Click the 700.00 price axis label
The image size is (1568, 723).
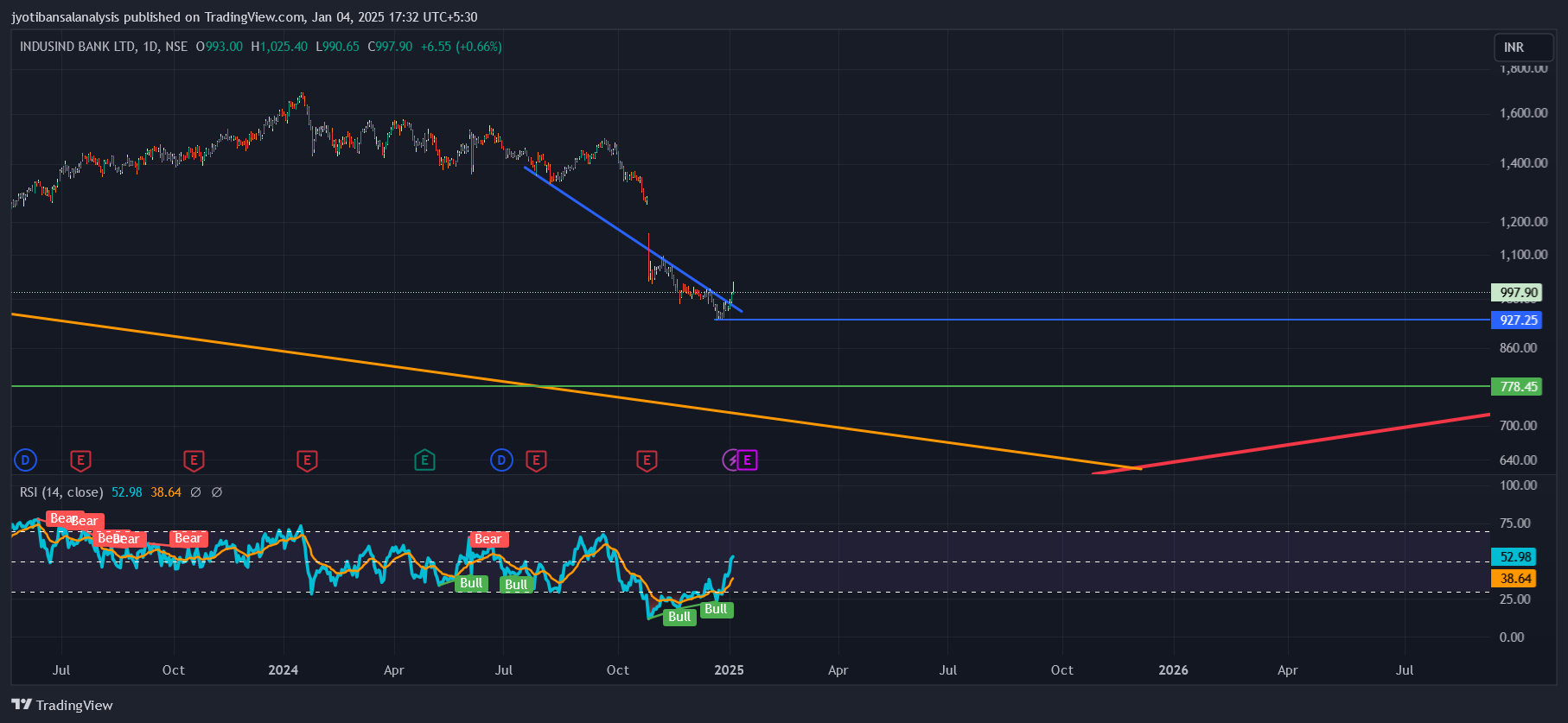1518,426
